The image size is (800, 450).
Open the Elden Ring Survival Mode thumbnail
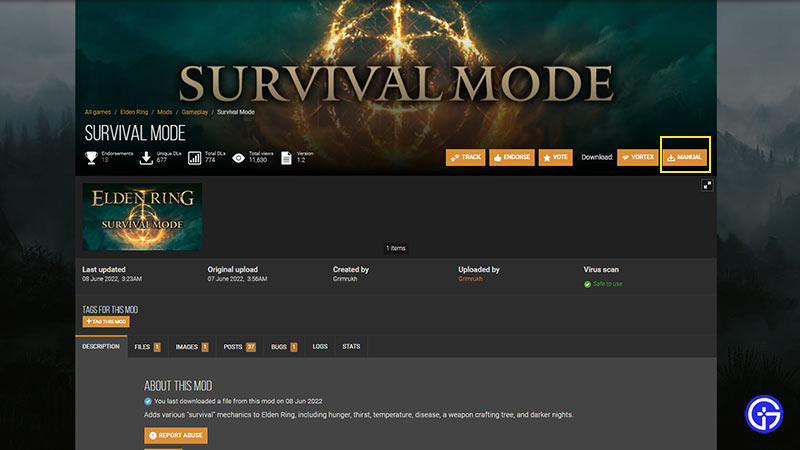(x=142, y=217)
